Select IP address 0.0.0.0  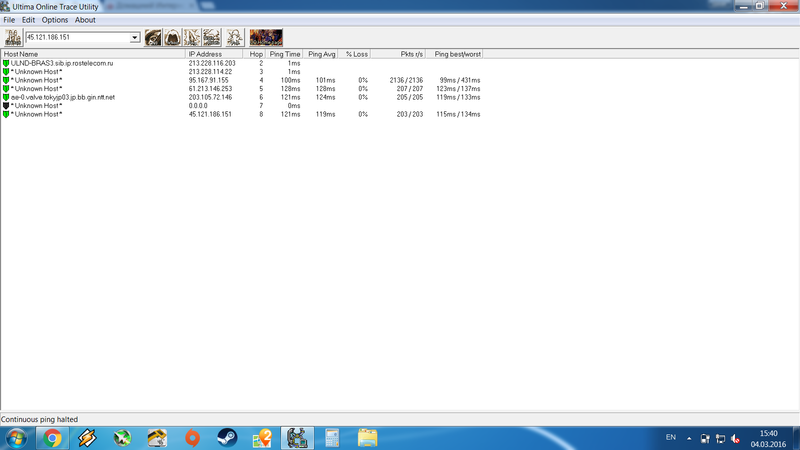[x=198, y=106]
